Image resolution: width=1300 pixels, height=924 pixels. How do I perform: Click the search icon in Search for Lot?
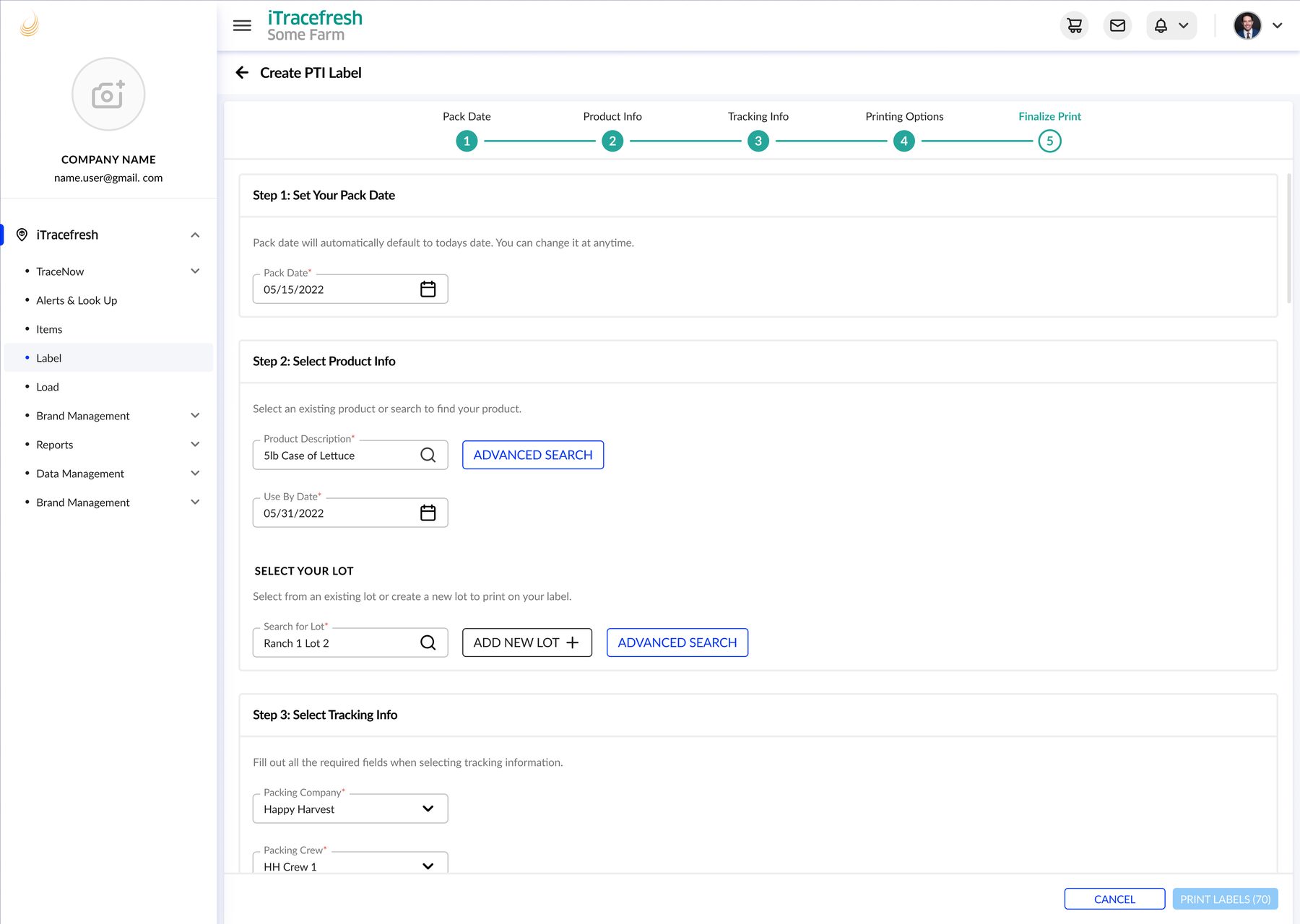(428, 643)
